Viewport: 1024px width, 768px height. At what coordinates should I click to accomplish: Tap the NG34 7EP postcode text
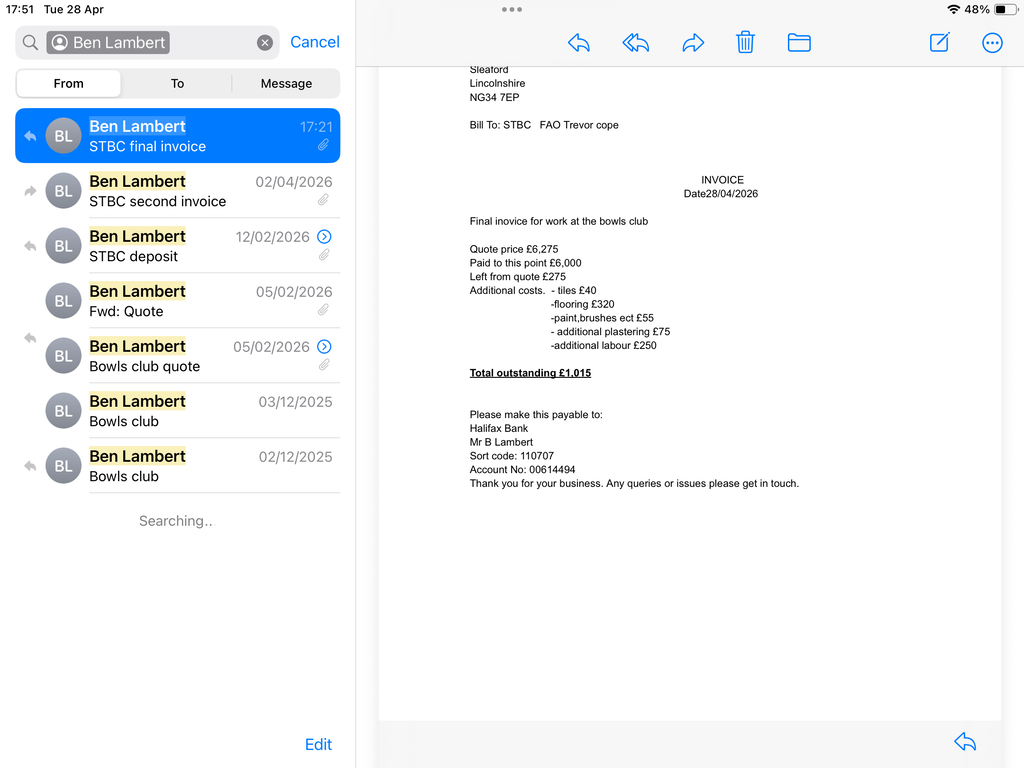pyautogui.click(x=494, y=97)
